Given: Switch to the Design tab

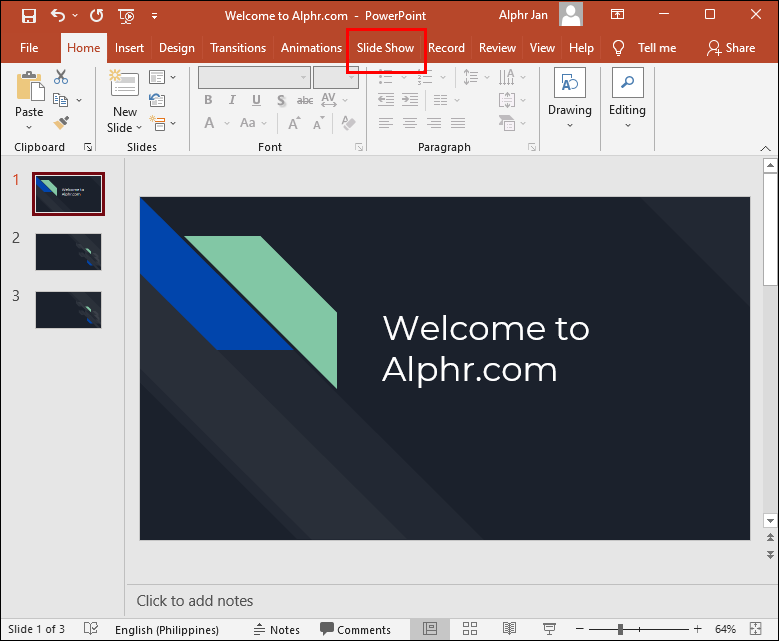Looking at the screenshot, I should tap(177, 48).
